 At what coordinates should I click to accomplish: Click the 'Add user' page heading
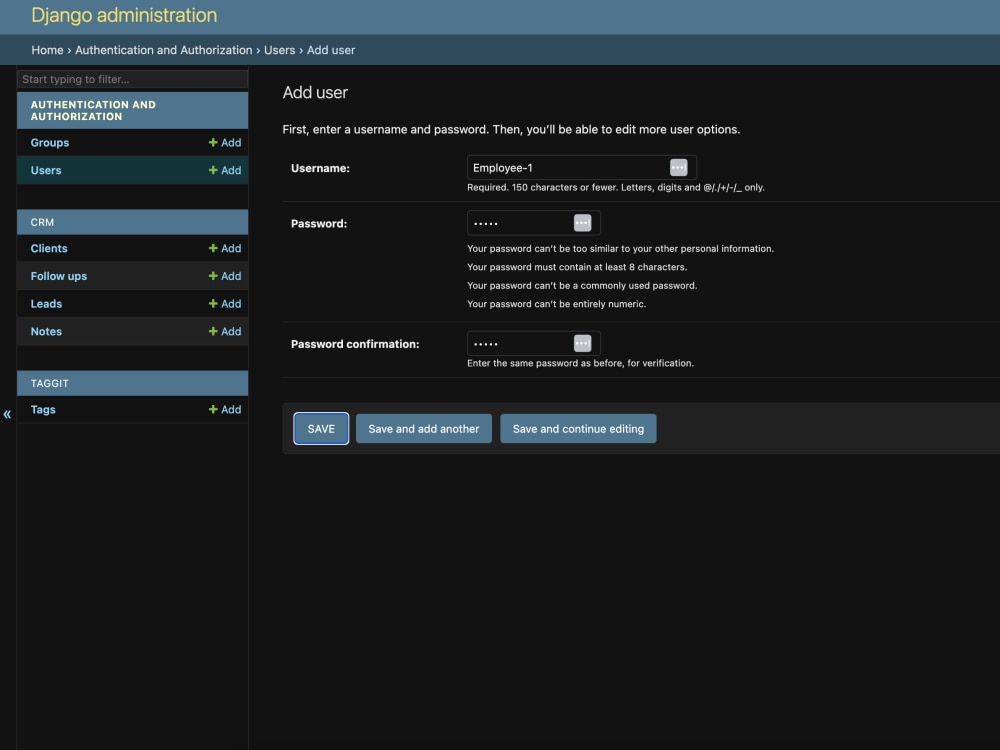[x=315, y=92]
